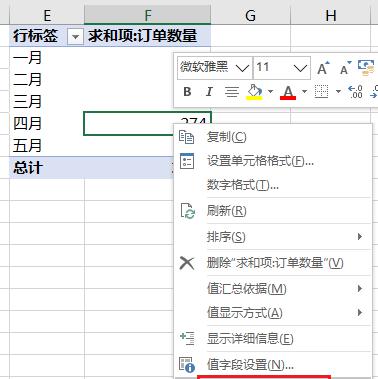This screenshot has width=378, height=379.
Task: Click the copy icon in context menu
Action: (186, 137)
